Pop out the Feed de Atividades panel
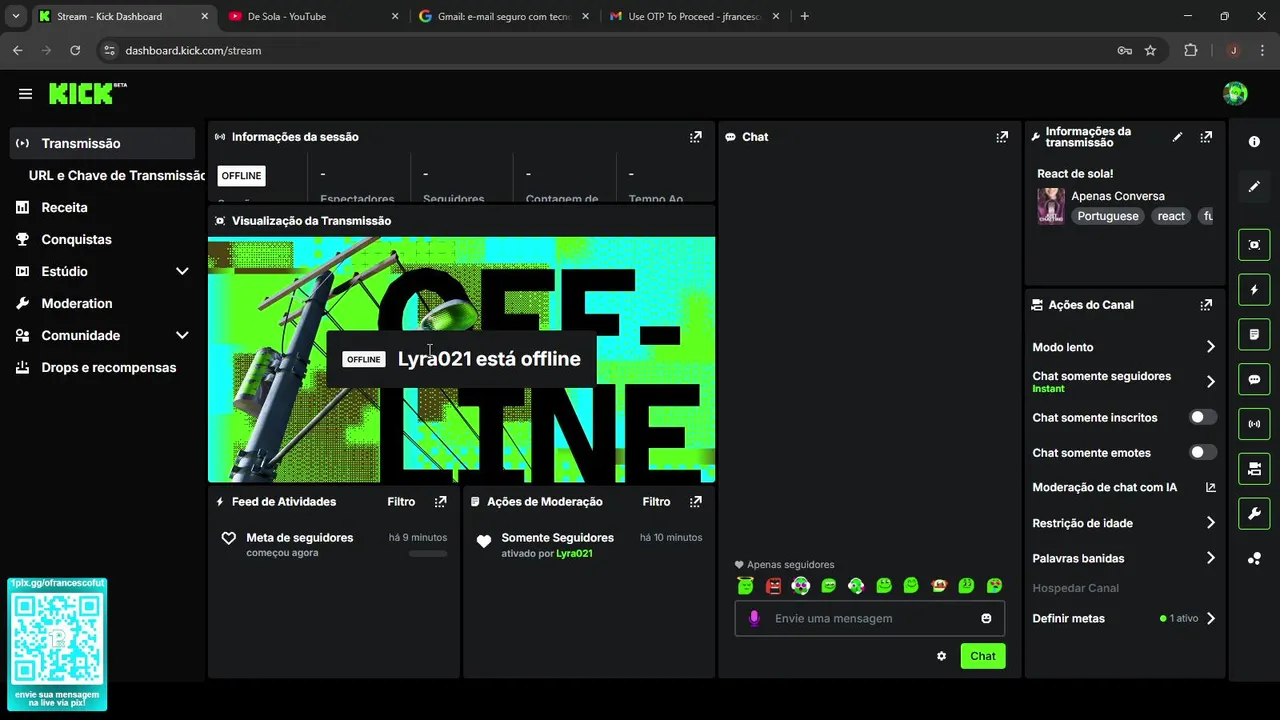Viewport: 1280px width, 720px height. 441,502
